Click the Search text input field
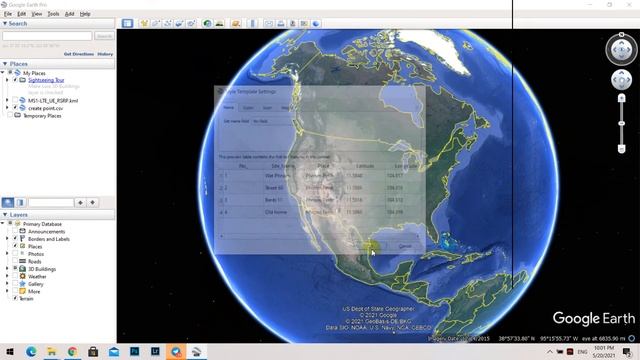 47,36
